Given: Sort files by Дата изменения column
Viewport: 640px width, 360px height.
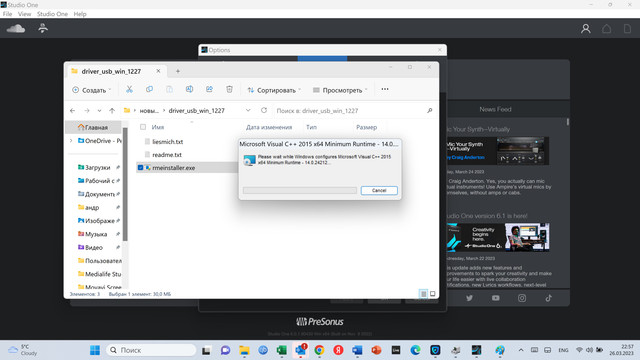Looking at the screenshot, I should [x=269, y=127].
